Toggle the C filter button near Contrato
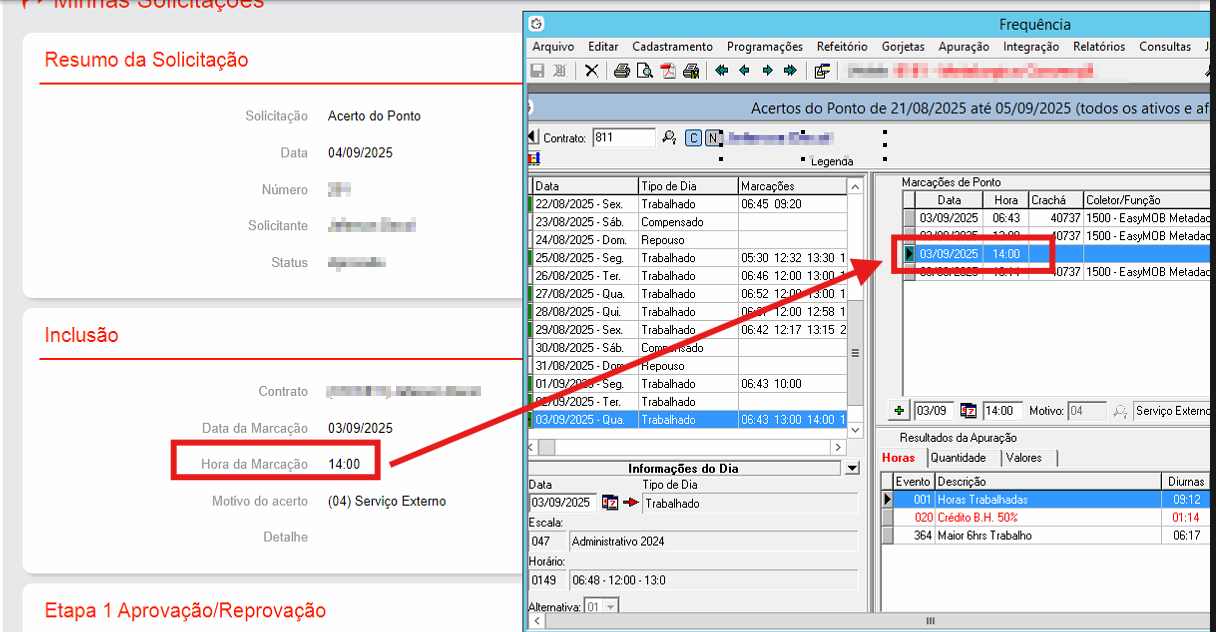This screenshot has width=1216, height=632. point(693,138)
